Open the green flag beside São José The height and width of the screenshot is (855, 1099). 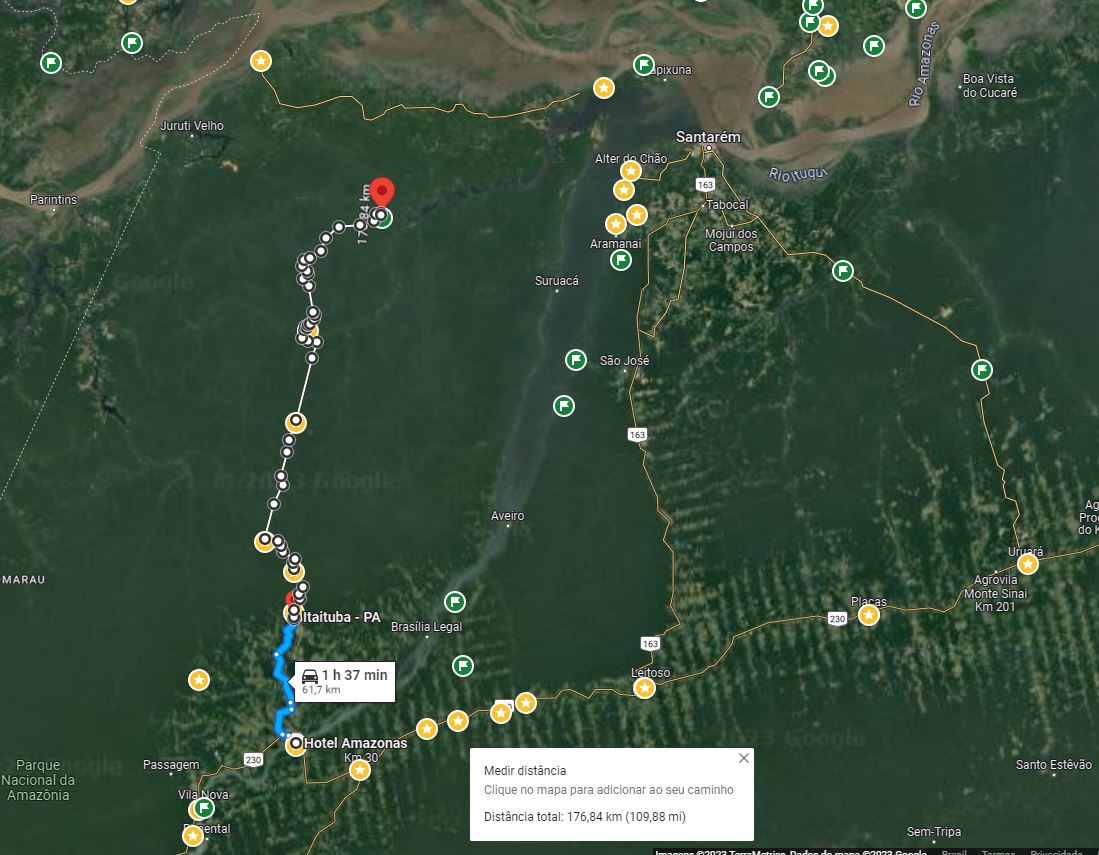(575, 360)
